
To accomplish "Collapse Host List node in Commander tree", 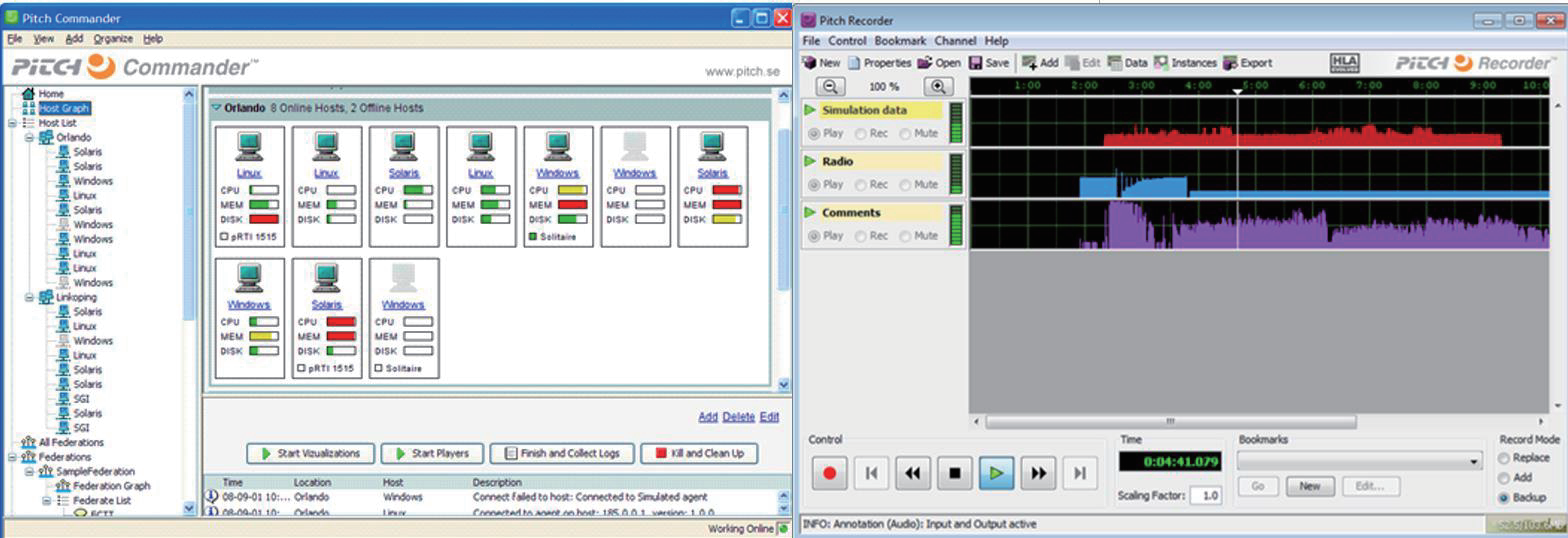I will [12, 122].
